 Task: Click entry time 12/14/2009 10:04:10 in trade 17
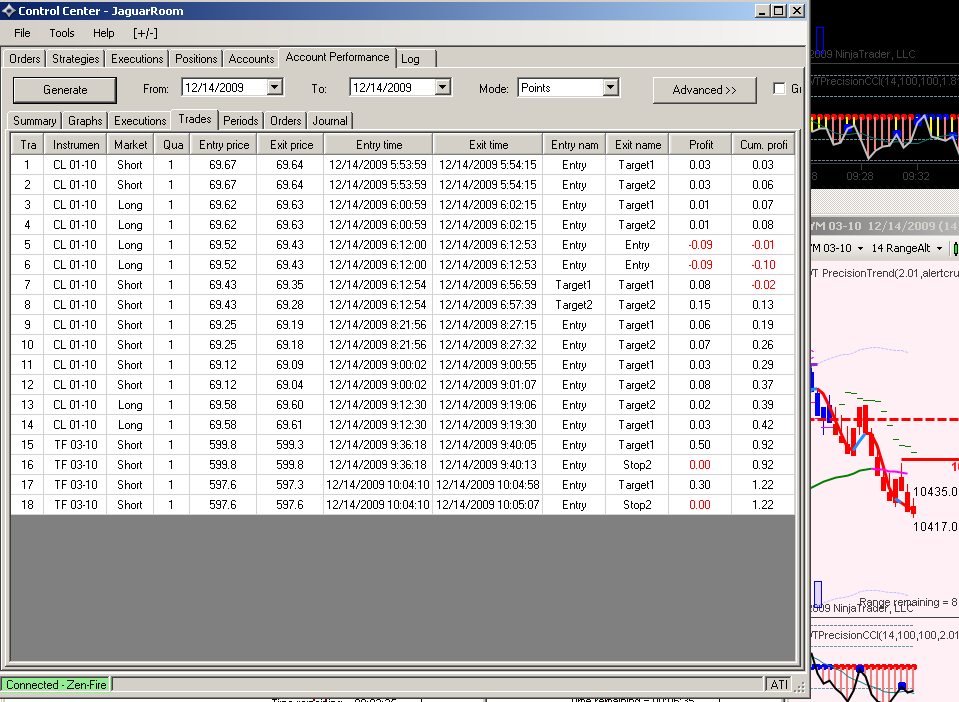point(378,485)
